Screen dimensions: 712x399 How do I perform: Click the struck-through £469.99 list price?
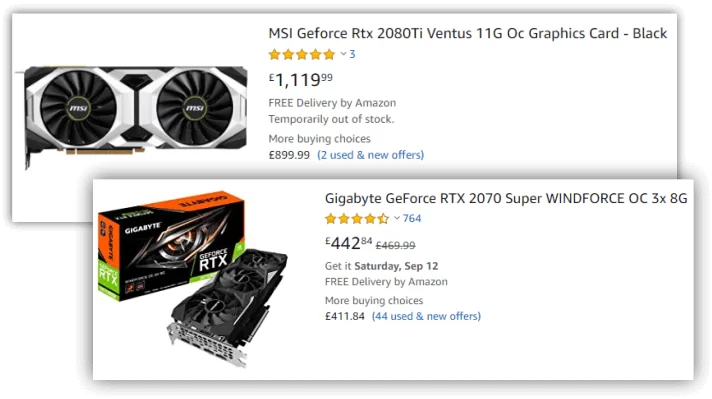[396, 246]
